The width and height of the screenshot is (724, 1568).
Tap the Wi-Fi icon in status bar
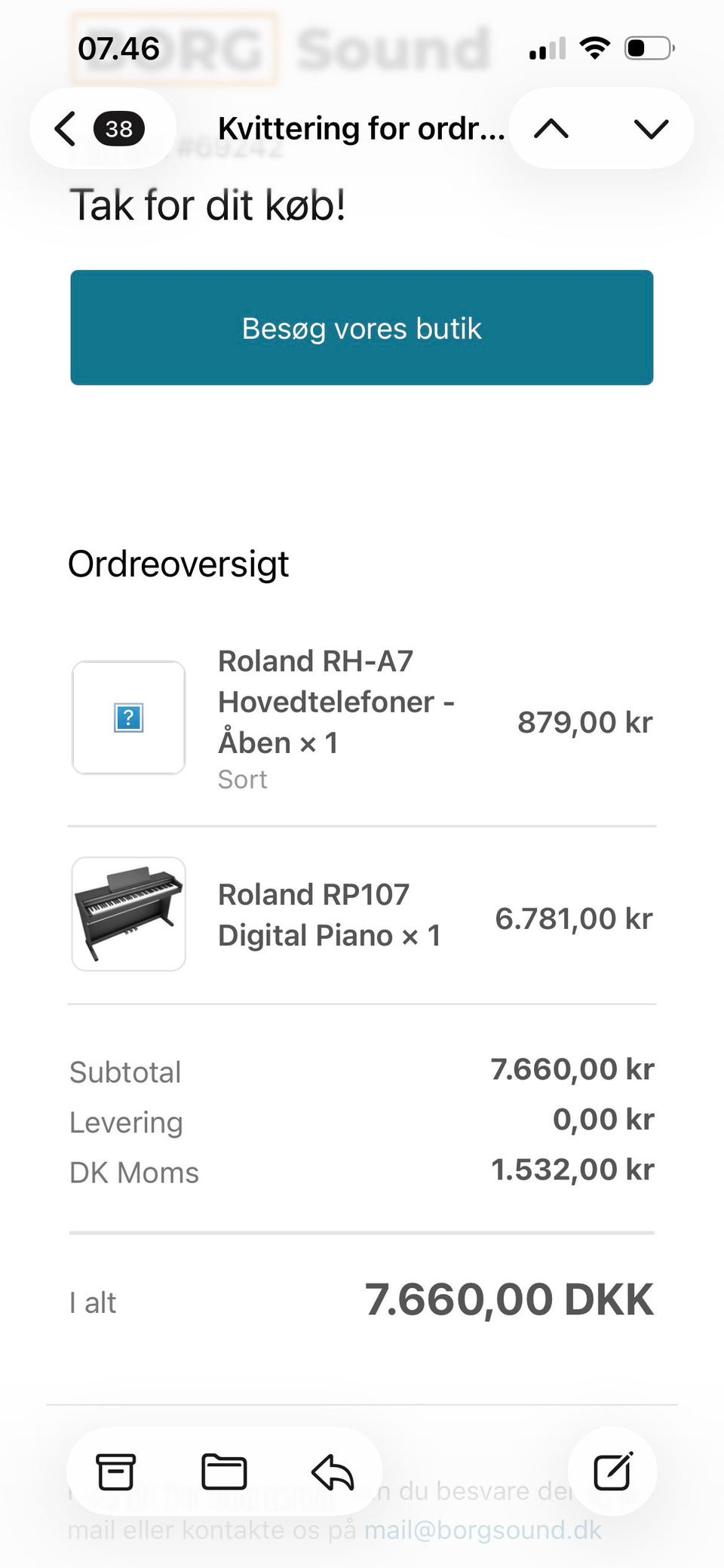[595, 49]
